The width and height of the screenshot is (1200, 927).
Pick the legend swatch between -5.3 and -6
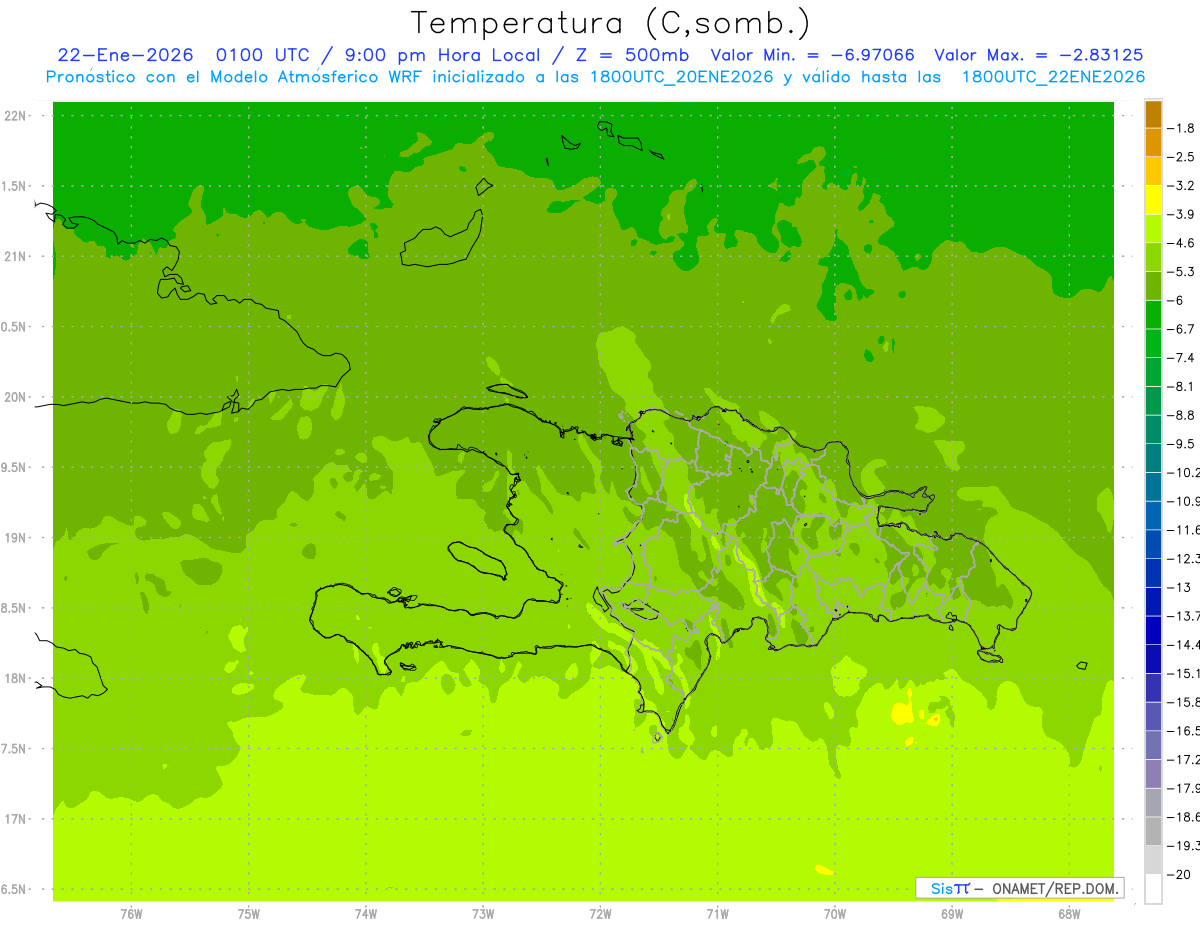point(1153,286)
